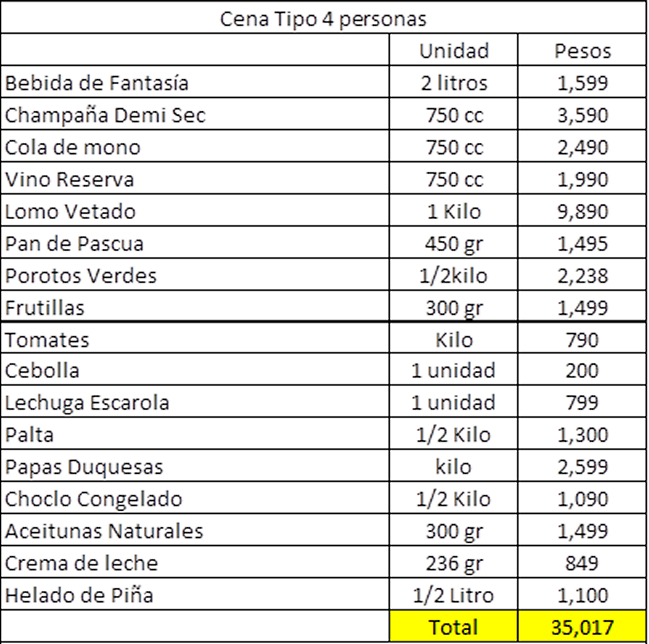The height and width of the screenshot is (644, 649).
Task: Select the 'Vino Reserva' cell
Action: pyautogui.click(x=70, y=179)
